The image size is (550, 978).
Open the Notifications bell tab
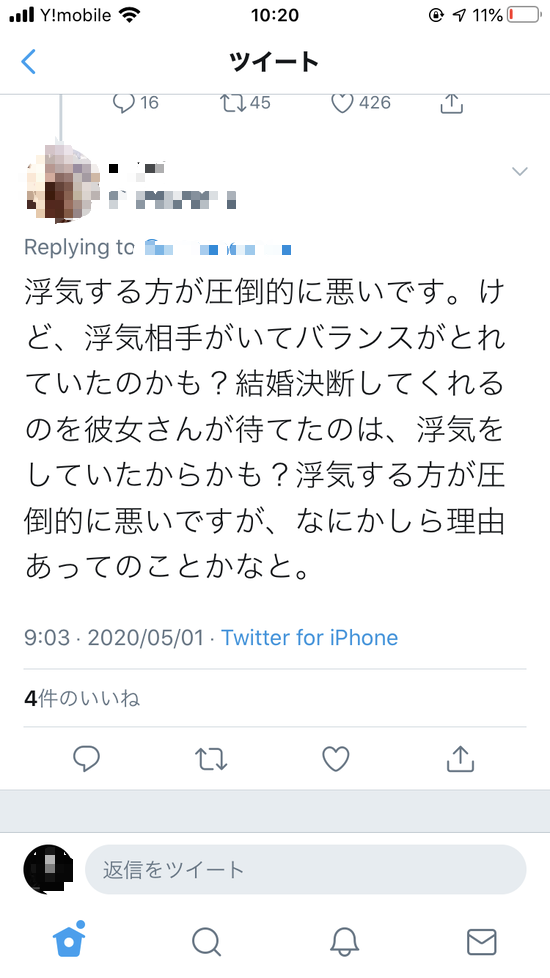coord(344,942)
